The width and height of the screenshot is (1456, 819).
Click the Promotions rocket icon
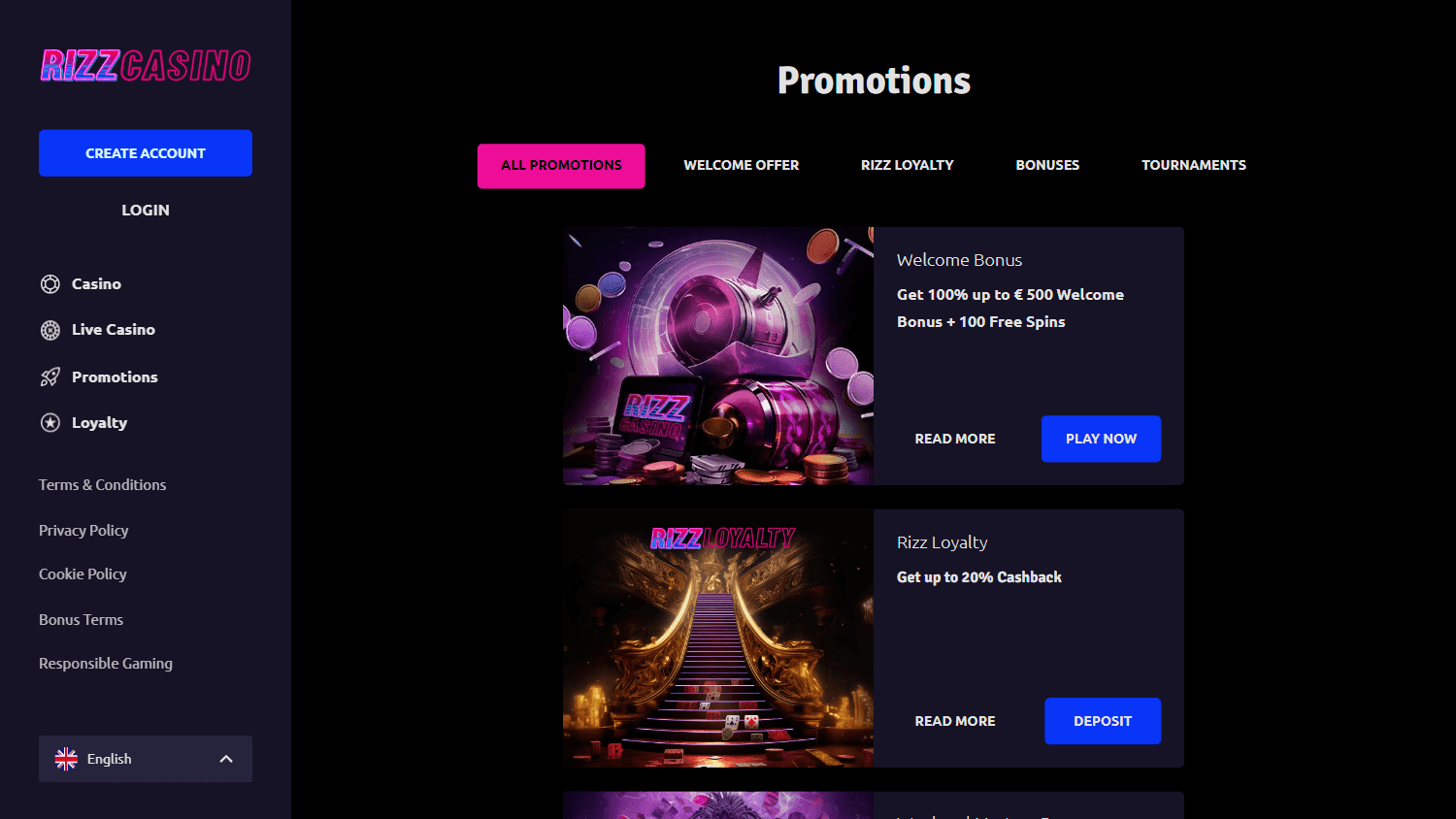[x=50, y=377]
